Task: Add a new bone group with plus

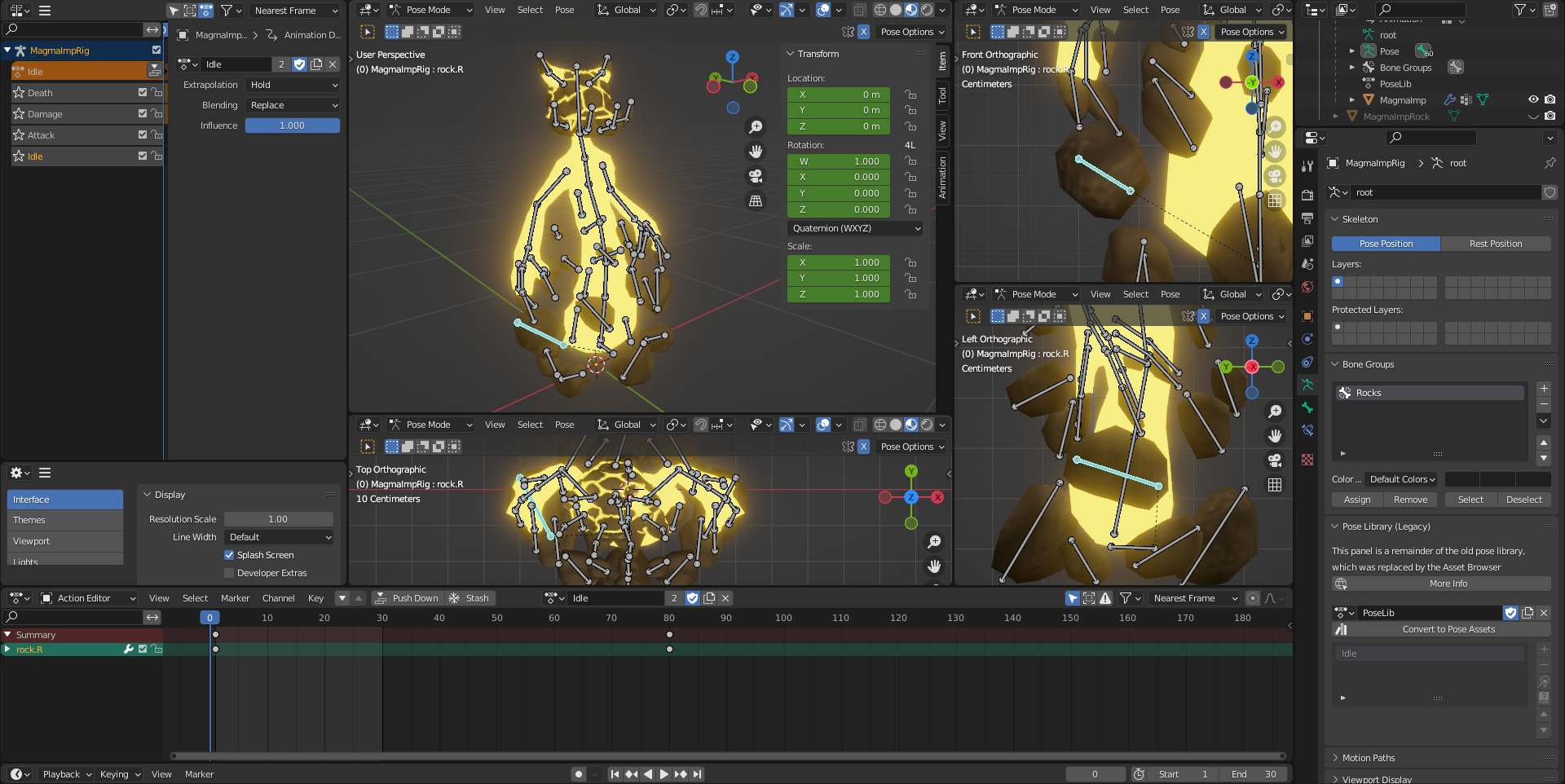Action: click(1543, 389)
